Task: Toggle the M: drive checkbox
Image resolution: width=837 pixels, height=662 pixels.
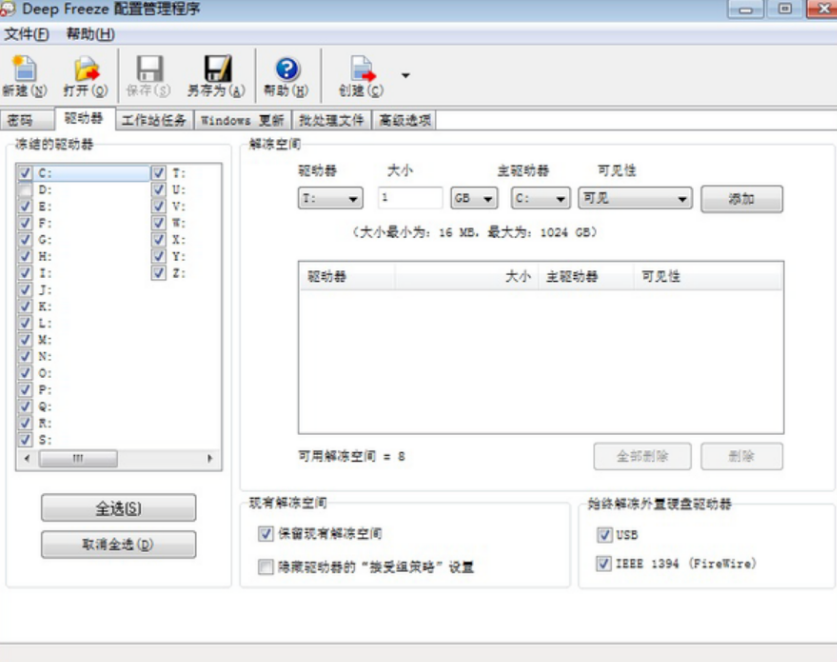Action: click(25, 340)
